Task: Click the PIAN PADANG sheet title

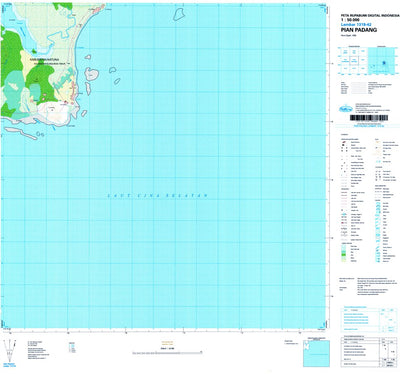Action: click(359, 30)
